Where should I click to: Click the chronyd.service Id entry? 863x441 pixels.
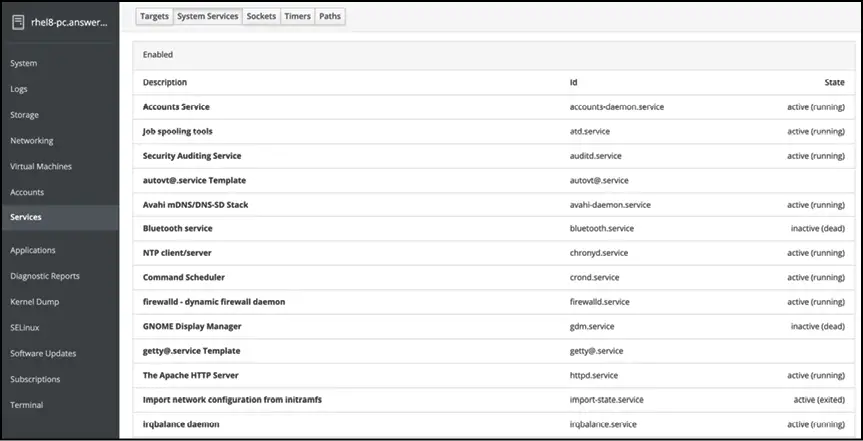[599, 253]
